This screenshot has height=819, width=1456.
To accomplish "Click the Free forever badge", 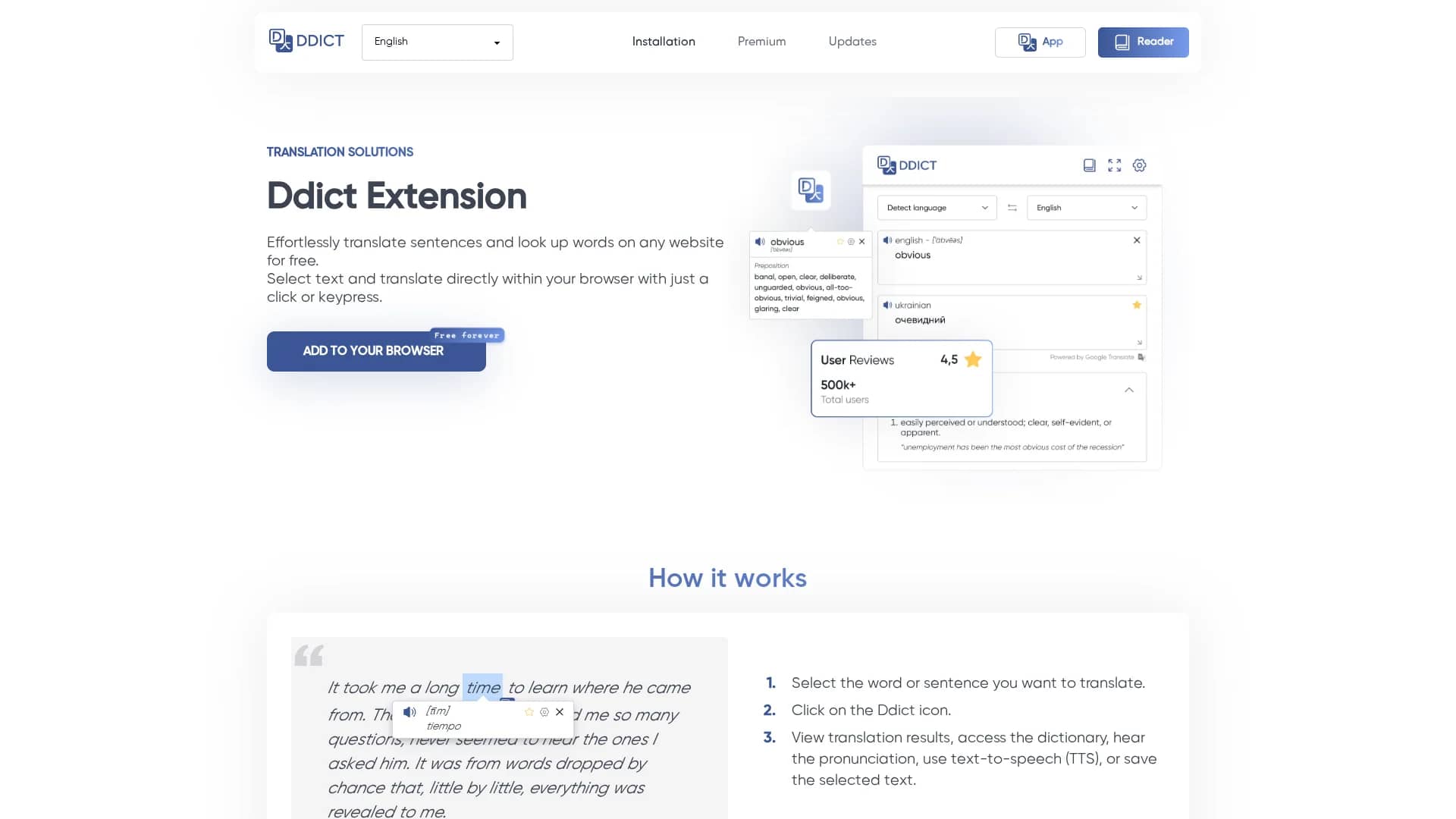I will [x=466, y=335].
